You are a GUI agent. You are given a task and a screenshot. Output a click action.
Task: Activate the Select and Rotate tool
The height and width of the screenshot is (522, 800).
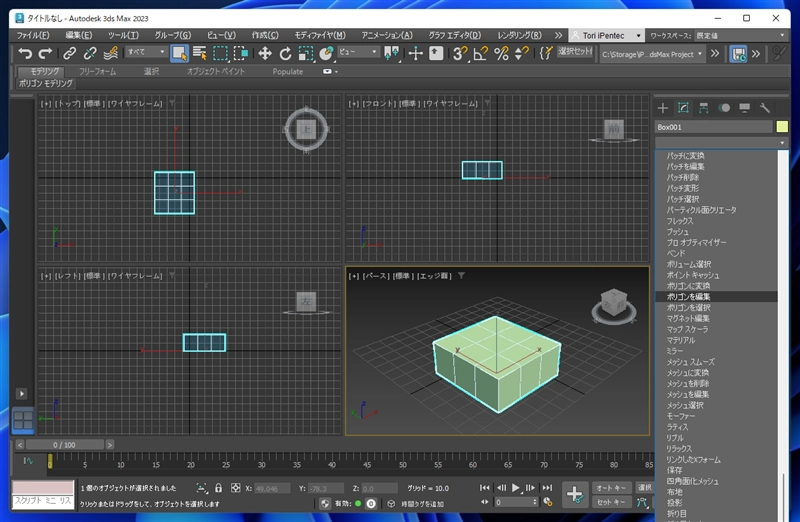click(x=285, y=53)
